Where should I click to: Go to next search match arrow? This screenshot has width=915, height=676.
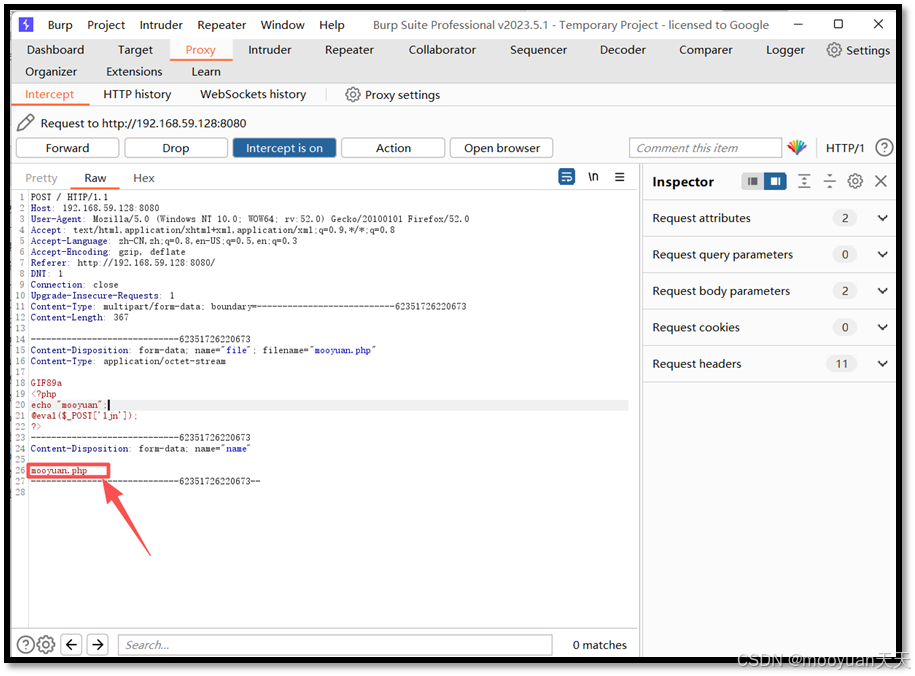(x=98, y=644)
